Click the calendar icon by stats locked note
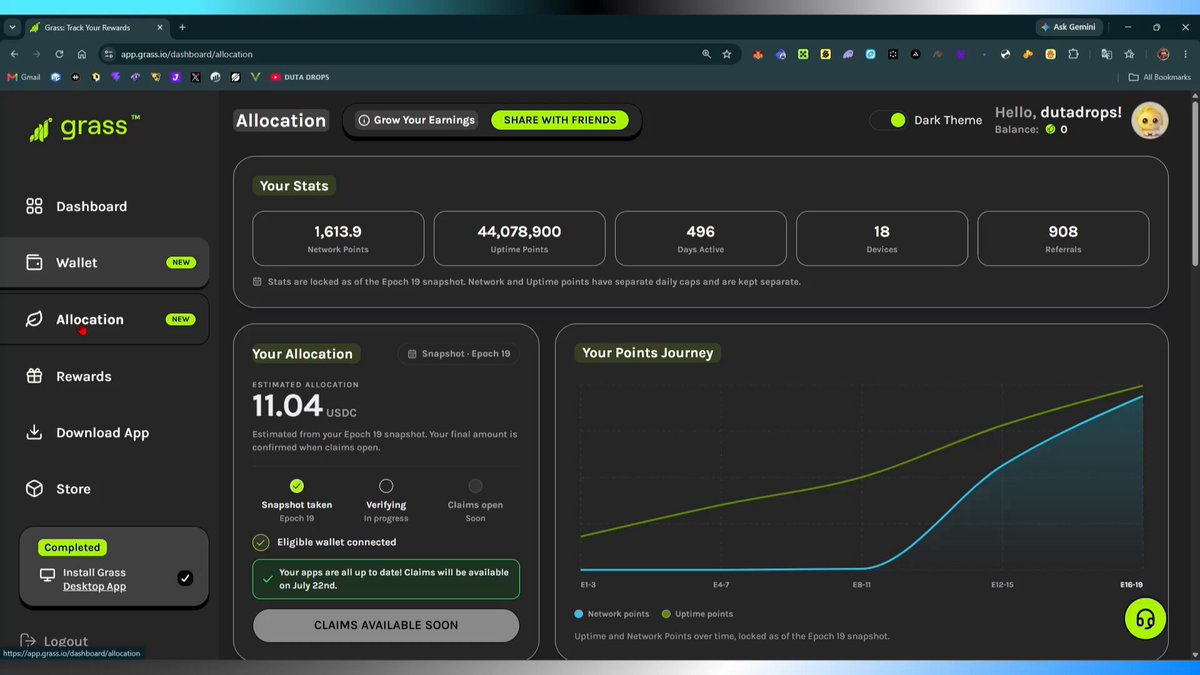This screenshot has width=1200, height=675. point(258,282)
